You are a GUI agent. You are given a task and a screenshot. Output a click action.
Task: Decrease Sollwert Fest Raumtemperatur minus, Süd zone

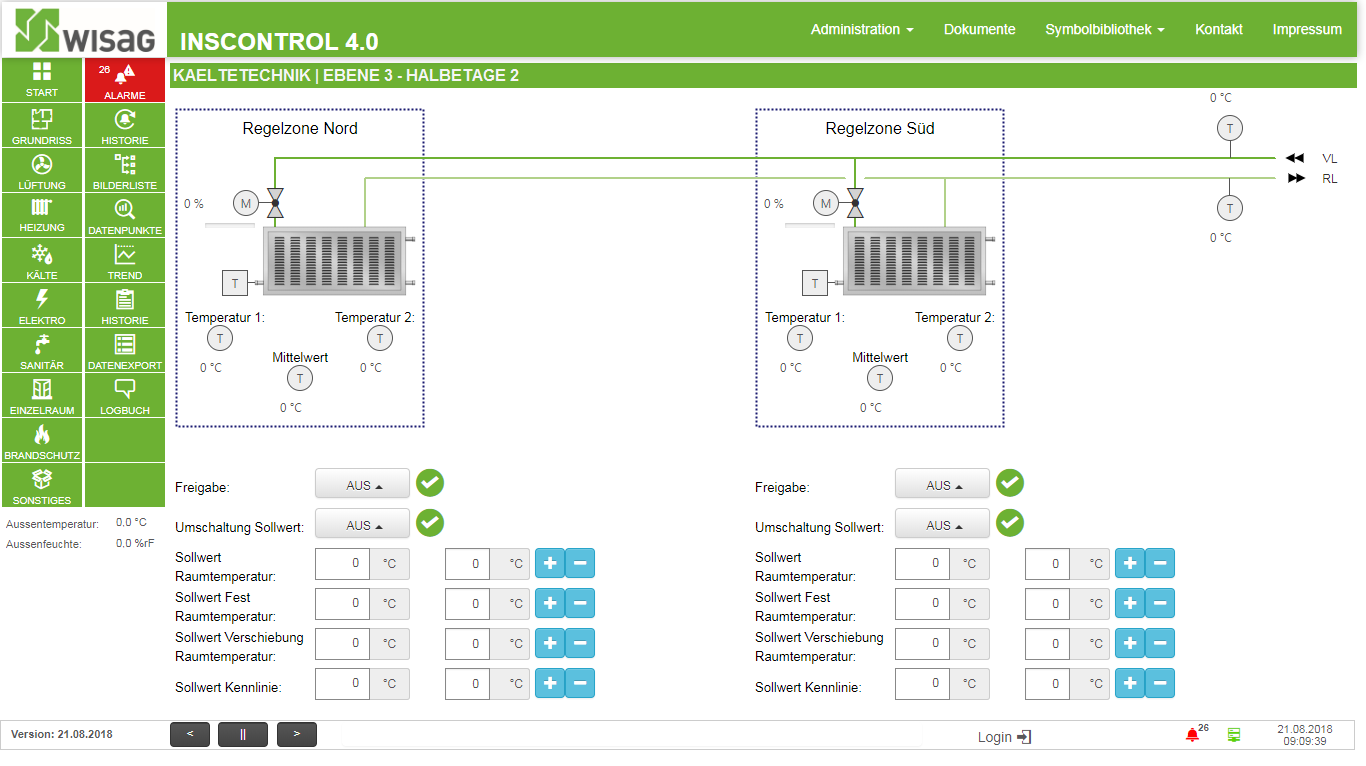pyautogui.click(x=1160, y=603)
